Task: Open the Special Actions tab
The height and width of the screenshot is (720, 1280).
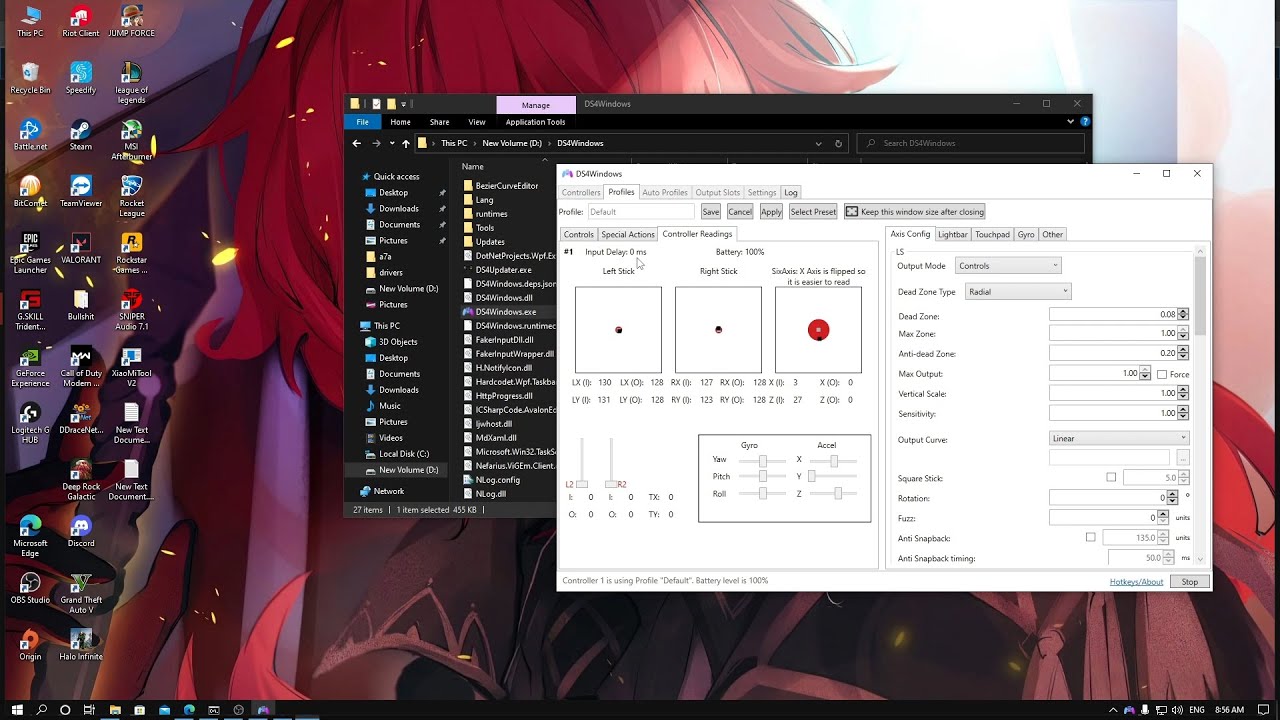Action: 628,234
